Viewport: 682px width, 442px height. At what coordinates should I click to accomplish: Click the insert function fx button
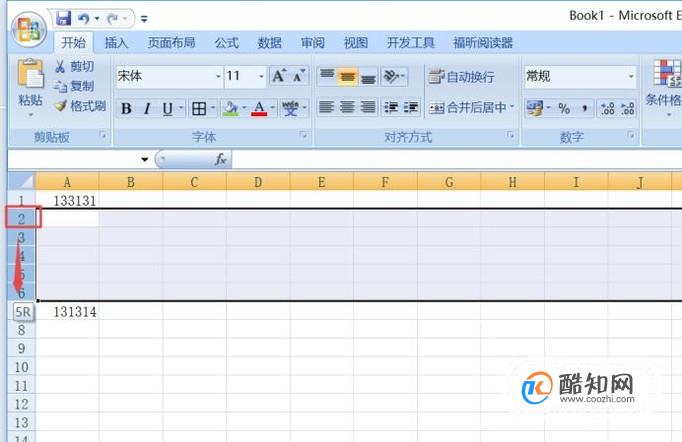click(x=221, y=160)
